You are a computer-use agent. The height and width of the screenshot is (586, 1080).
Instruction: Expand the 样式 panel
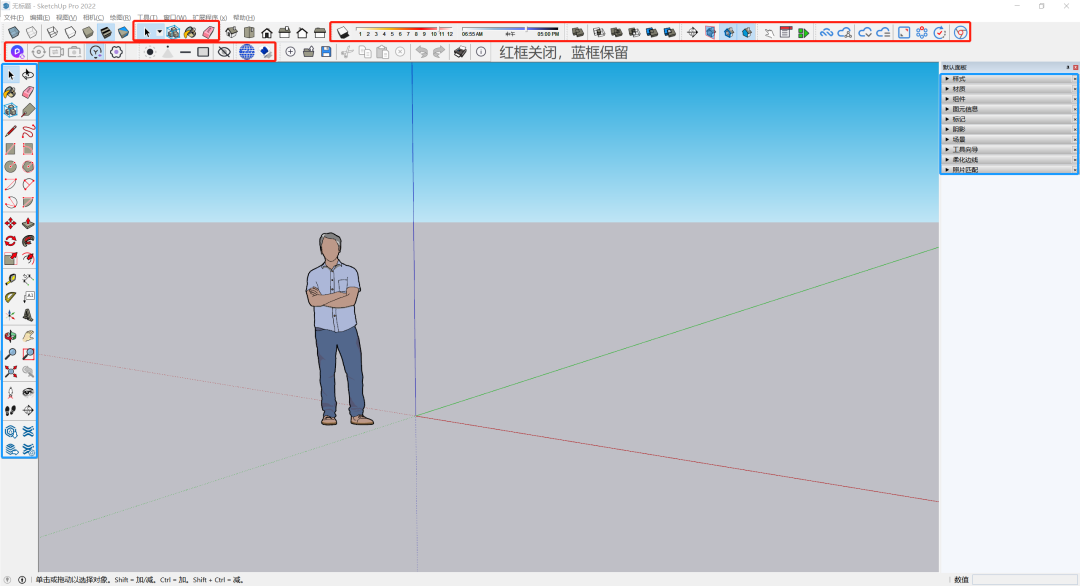click(1009, 79)
